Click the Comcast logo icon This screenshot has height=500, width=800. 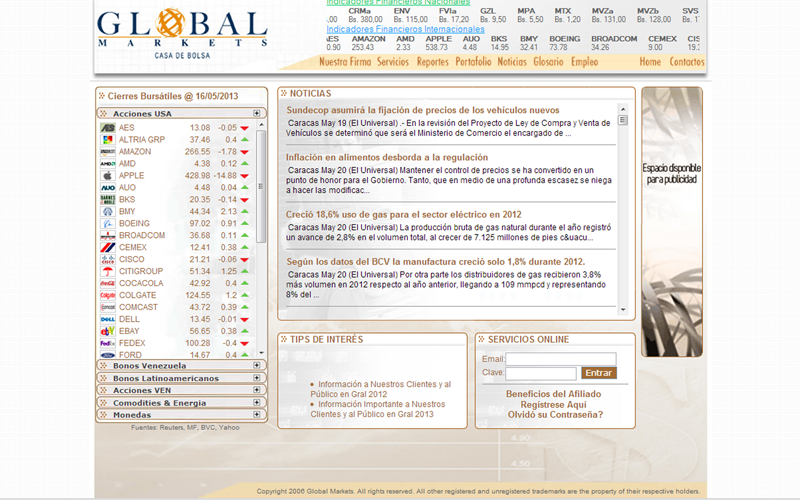pyautogui.click(x=108, y=307)
